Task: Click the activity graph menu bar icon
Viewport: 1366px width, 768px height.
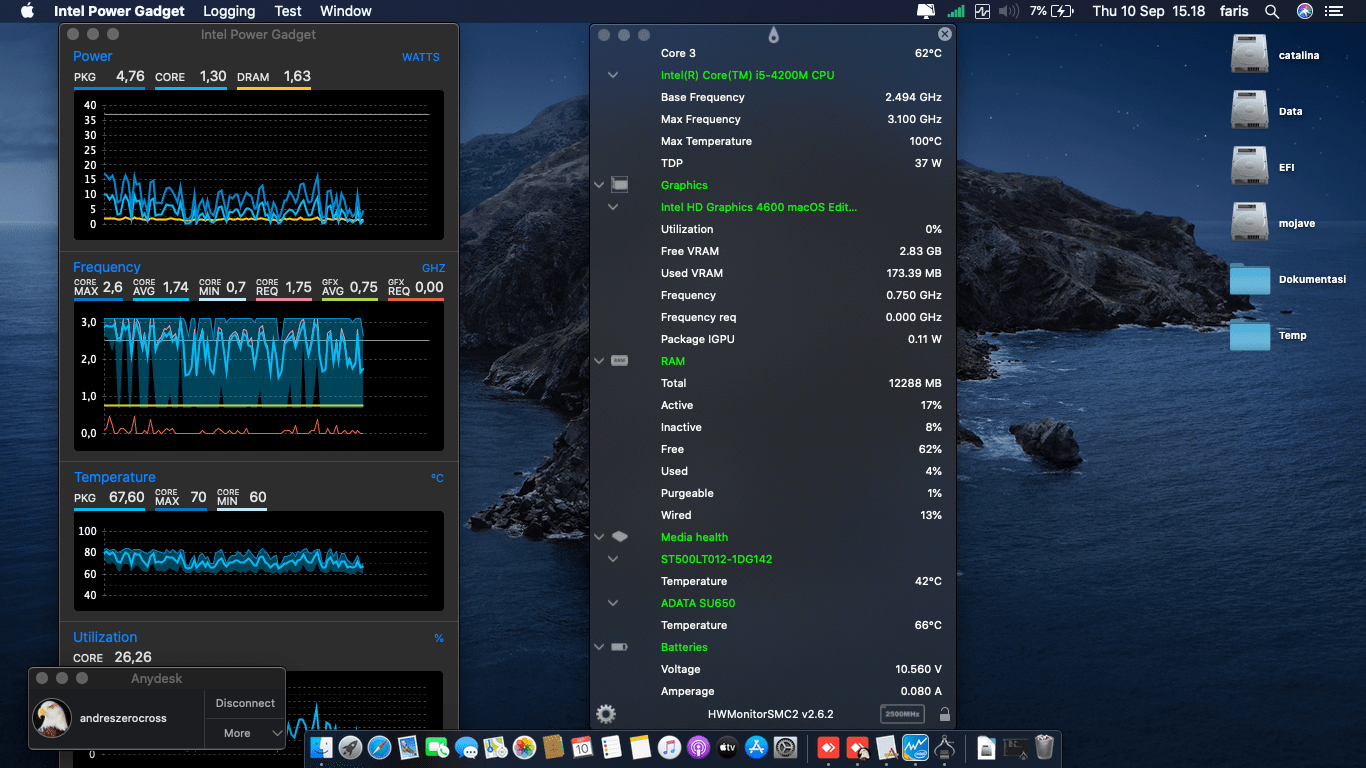Action: click(982, 11)
